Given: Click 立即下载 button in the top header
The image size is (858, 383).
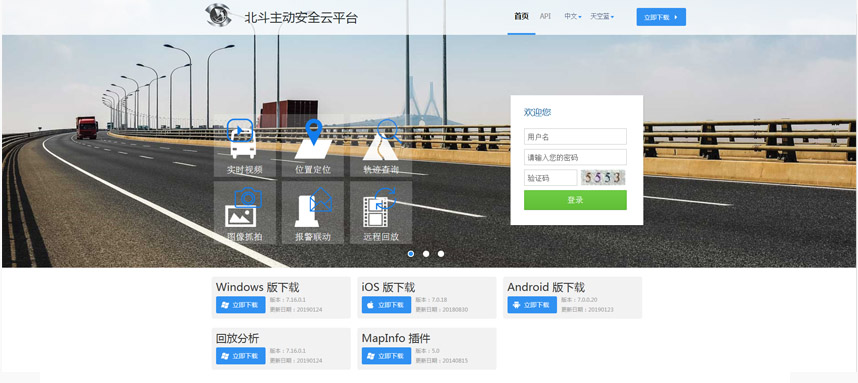Looking at the screenshot, I should (661, 17).
